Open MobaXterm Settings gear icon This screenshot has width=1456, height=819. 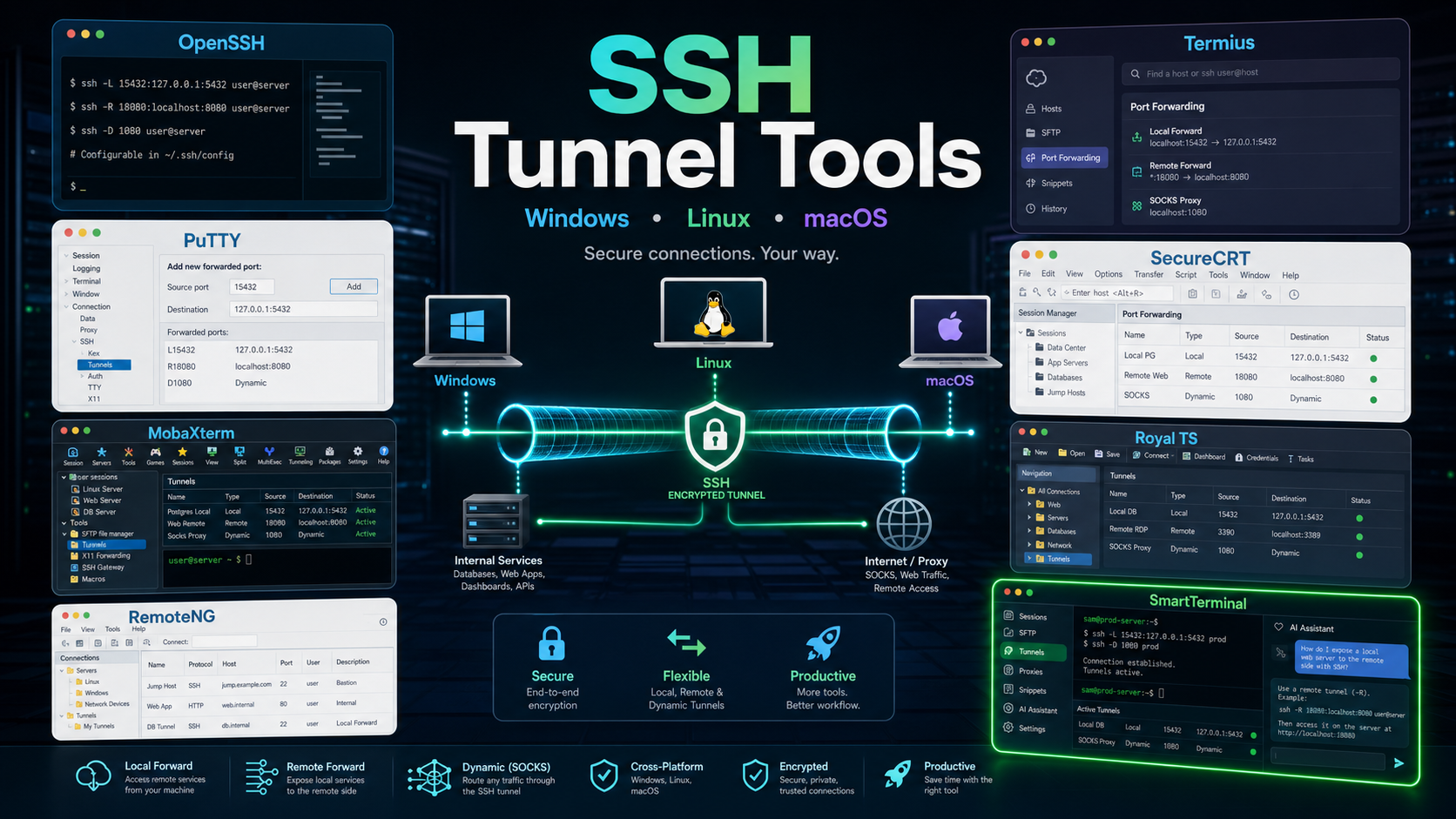358,452
